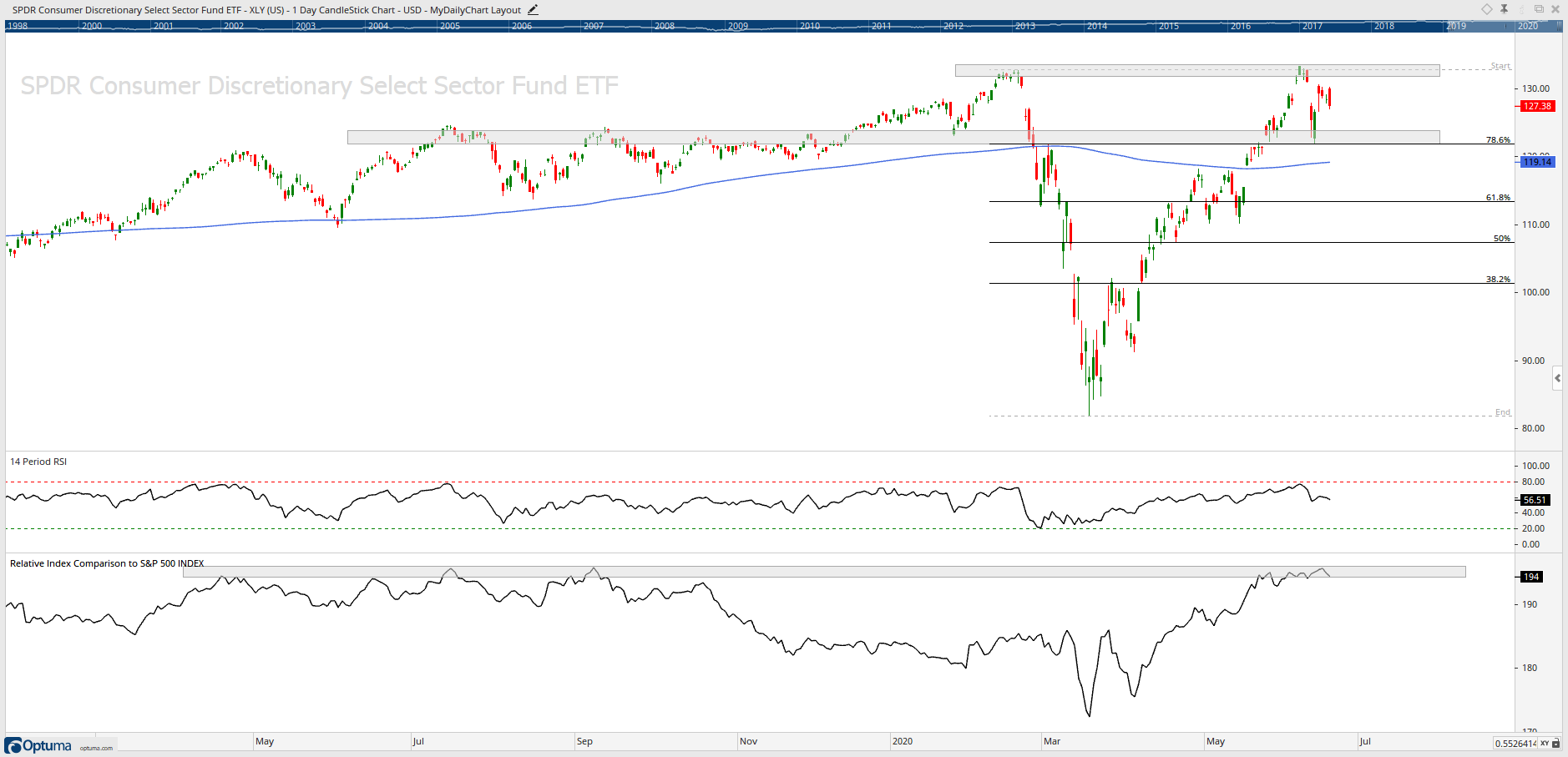Select the 38.2% Fibonacci retracement label
Screen dimensions: 1568x757
point(1498,280)
